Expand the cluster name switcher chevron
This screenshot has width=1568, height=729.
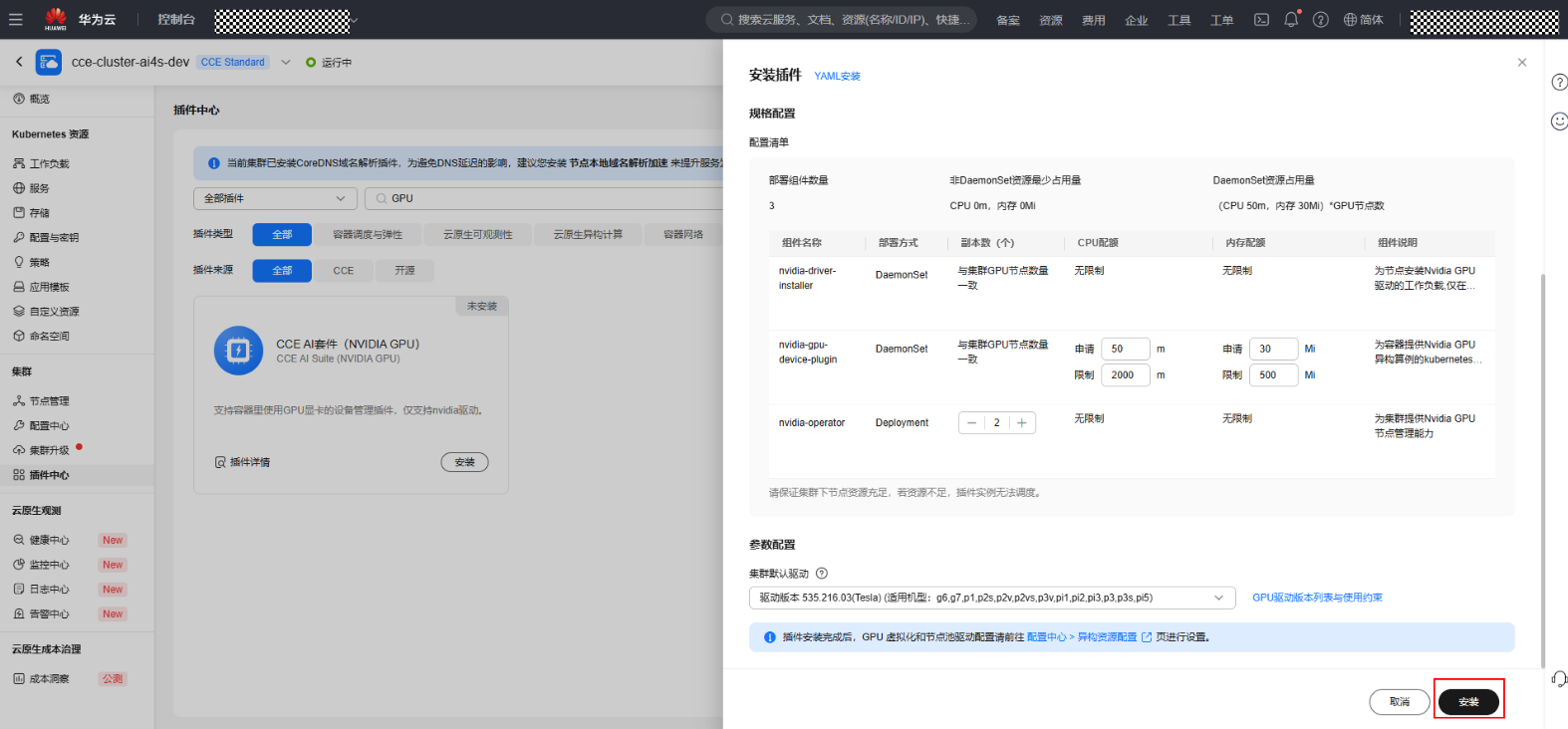(286, 62)
